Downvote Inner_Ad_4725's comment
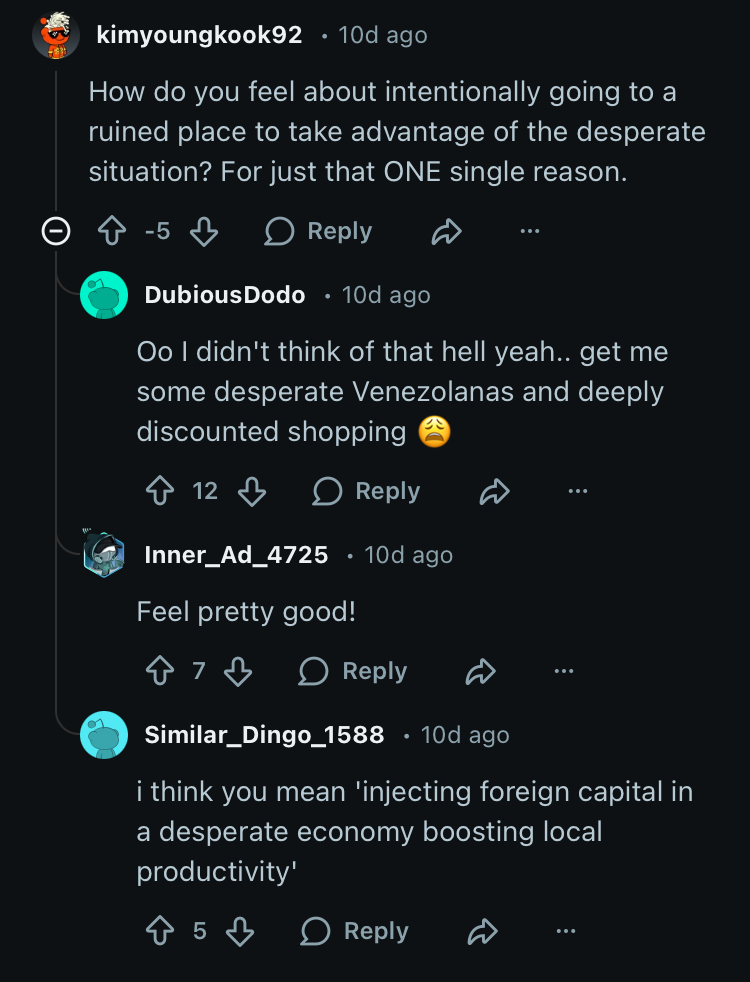The image size is (750, 982). click(x=238, y=671)
